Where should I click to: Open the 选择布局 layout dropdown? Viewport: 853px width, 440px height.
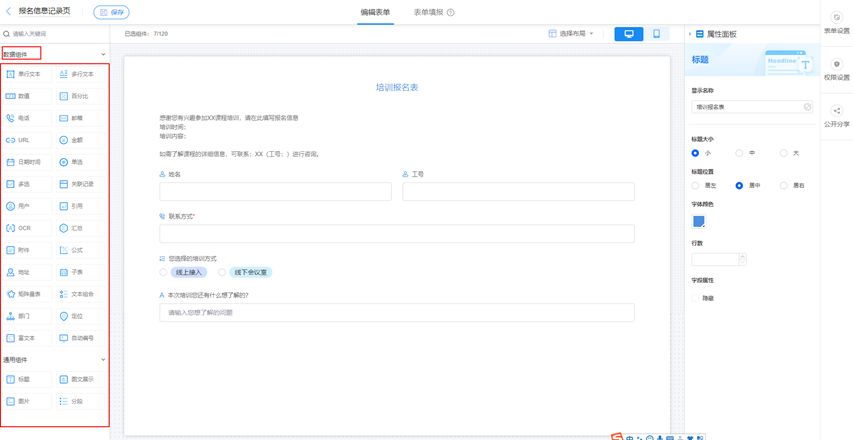pyautogui.click(x=571, y=34)
